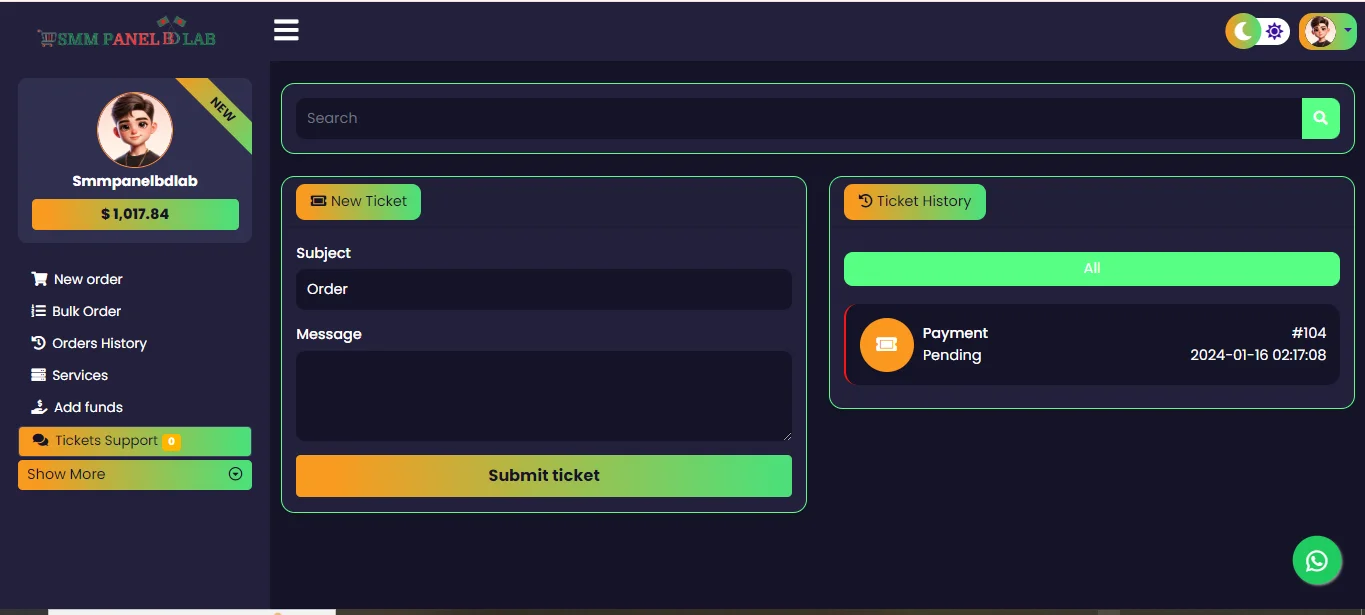The height and width of the screenshot is (615, 1365).
Task: Go to New order in the sidebar
Action: pyautogui.click(x=88, y=279)
